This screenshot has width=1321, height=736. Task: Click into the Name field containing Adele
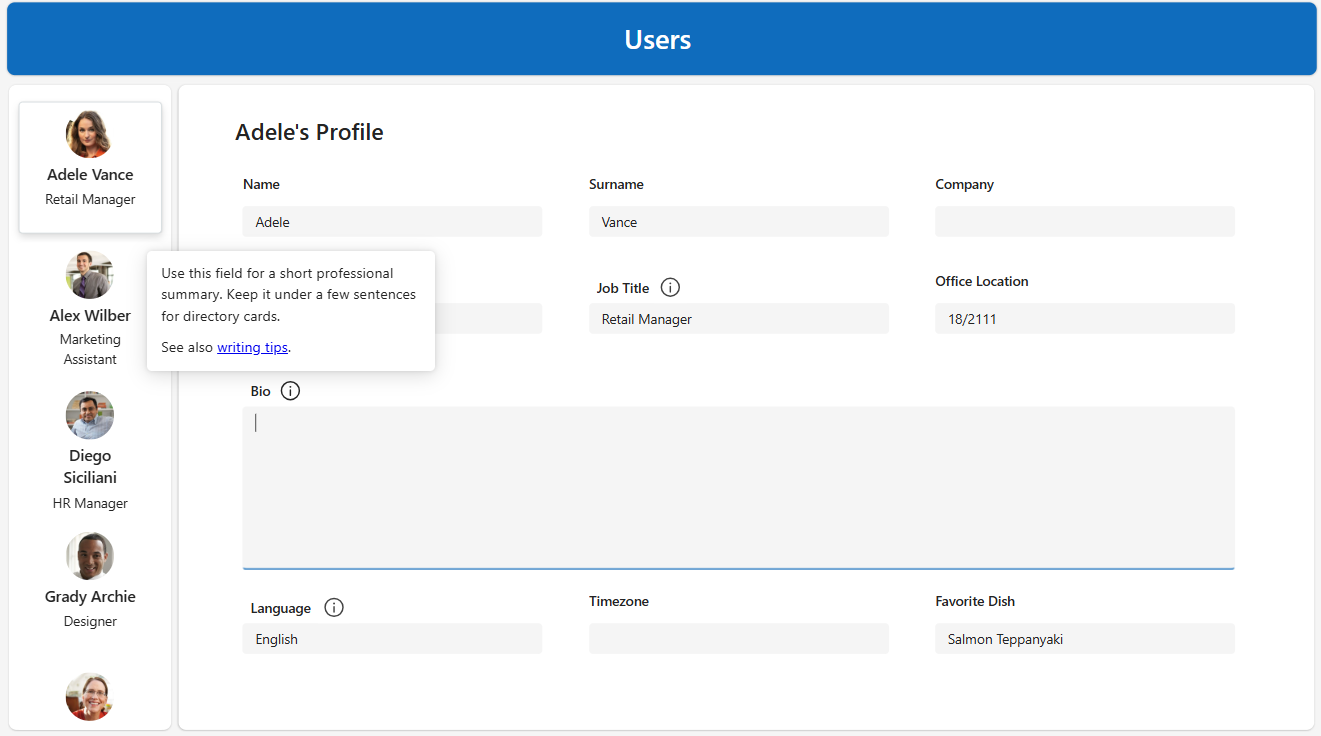pyautogui.click(x=392, y=222)
